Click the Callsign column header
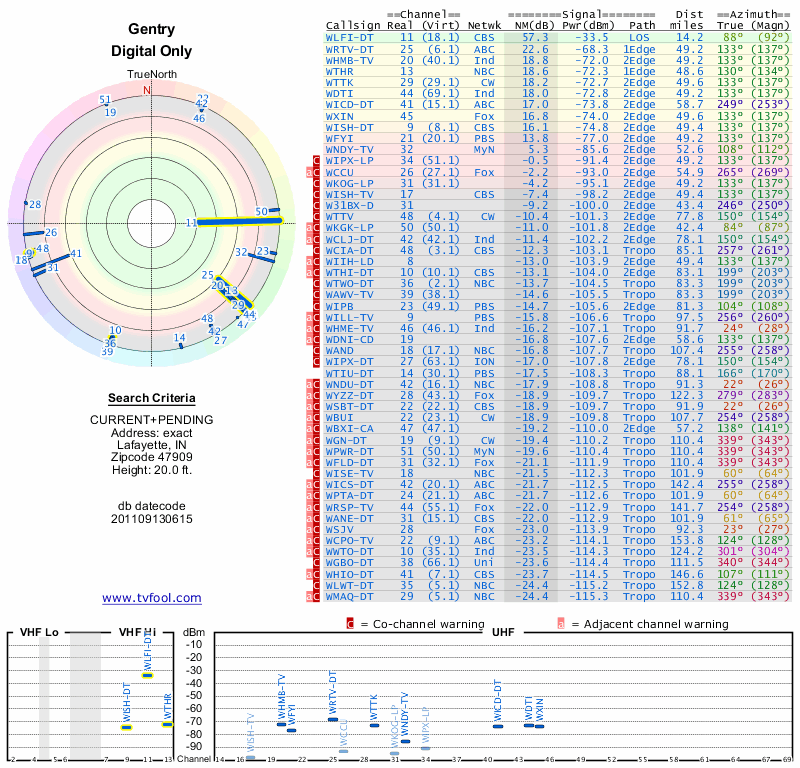 (x=353, y=26)
